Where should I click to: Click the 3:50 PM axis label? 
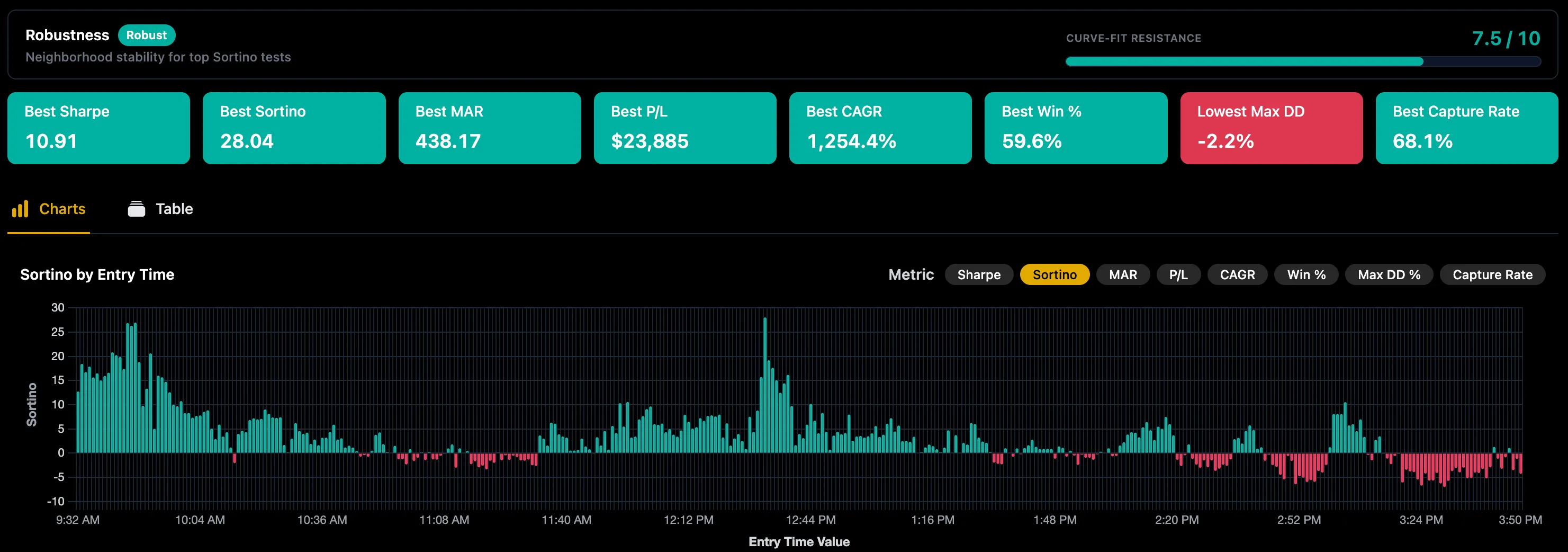(x=1520, y=520)
